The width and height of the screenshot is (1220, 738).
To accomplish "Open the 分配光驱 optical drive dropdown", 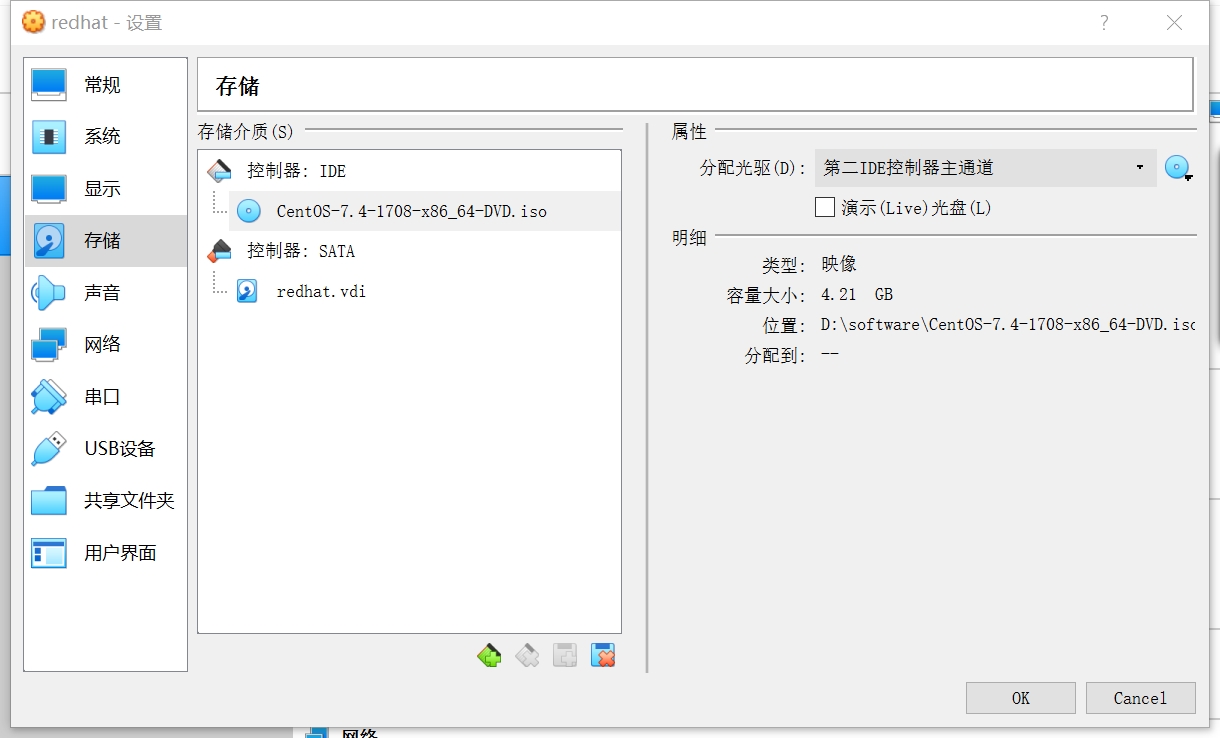I will click(x=985, y=168).
